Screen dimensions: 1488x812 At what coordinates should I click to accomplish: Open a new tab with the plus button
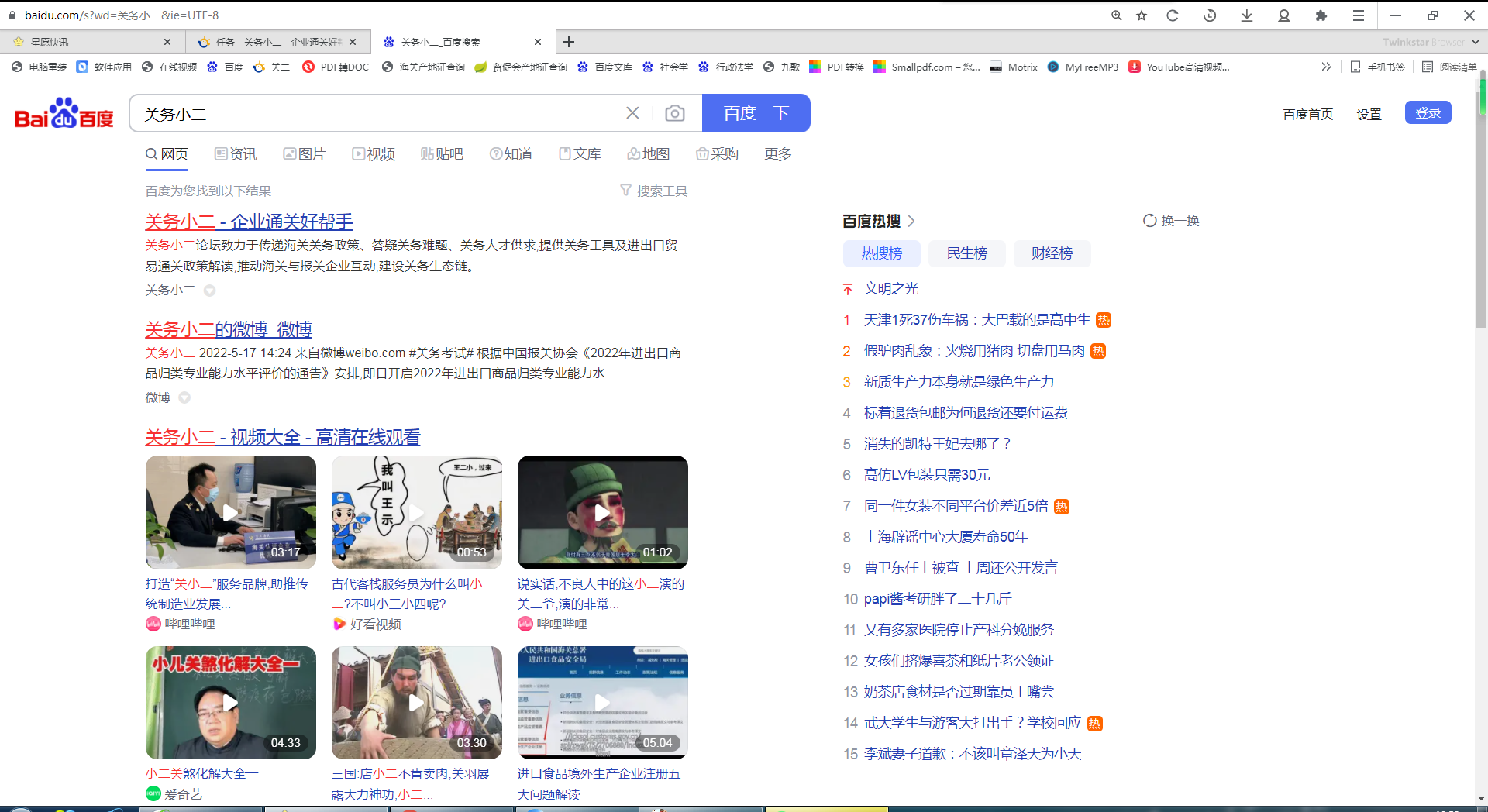(569, 42)
